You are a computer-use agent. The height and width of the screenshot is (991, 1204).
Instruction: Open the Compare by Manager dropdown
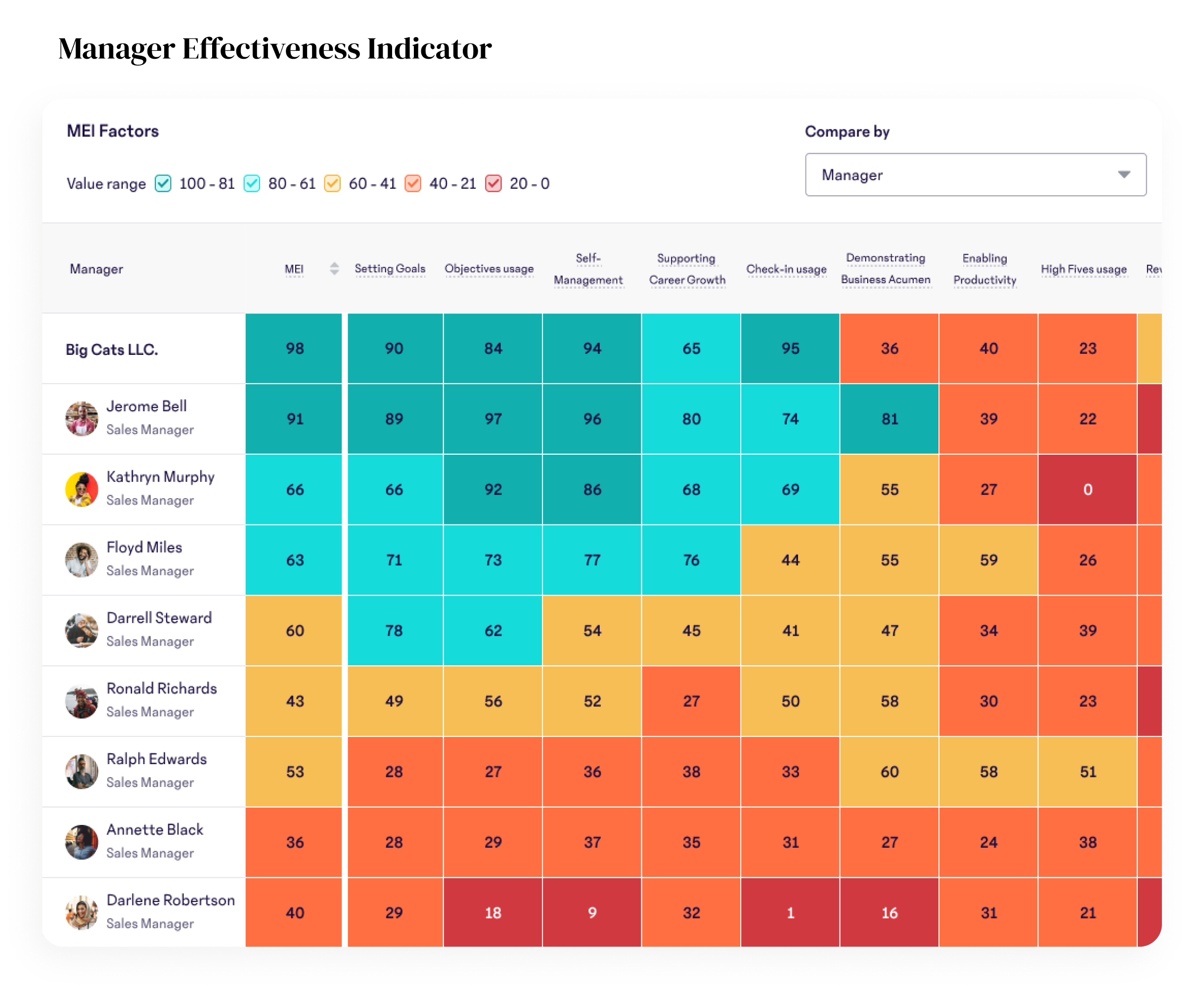975,174
